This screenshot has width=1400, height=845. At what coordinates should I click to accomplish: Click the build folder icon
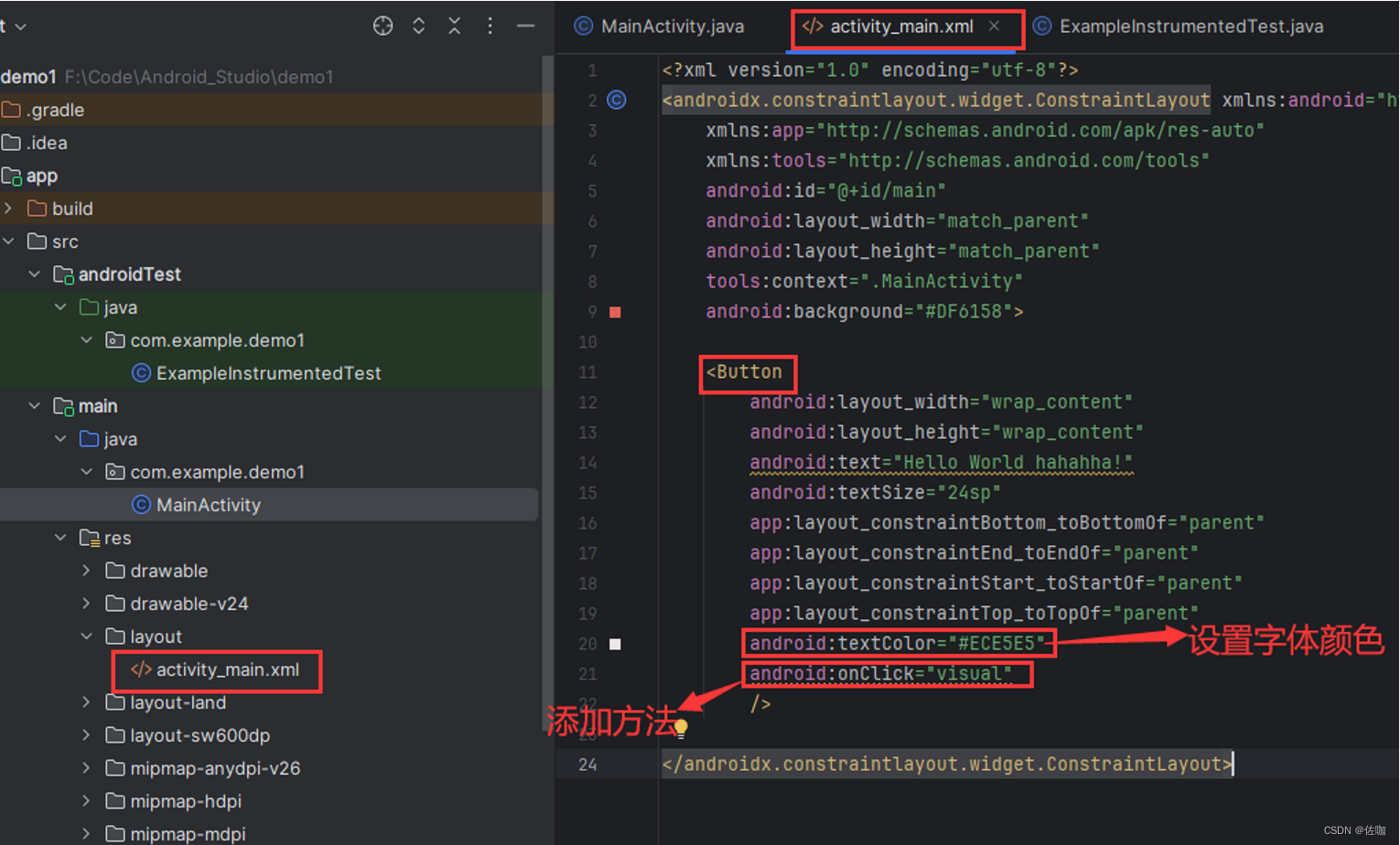37,209
